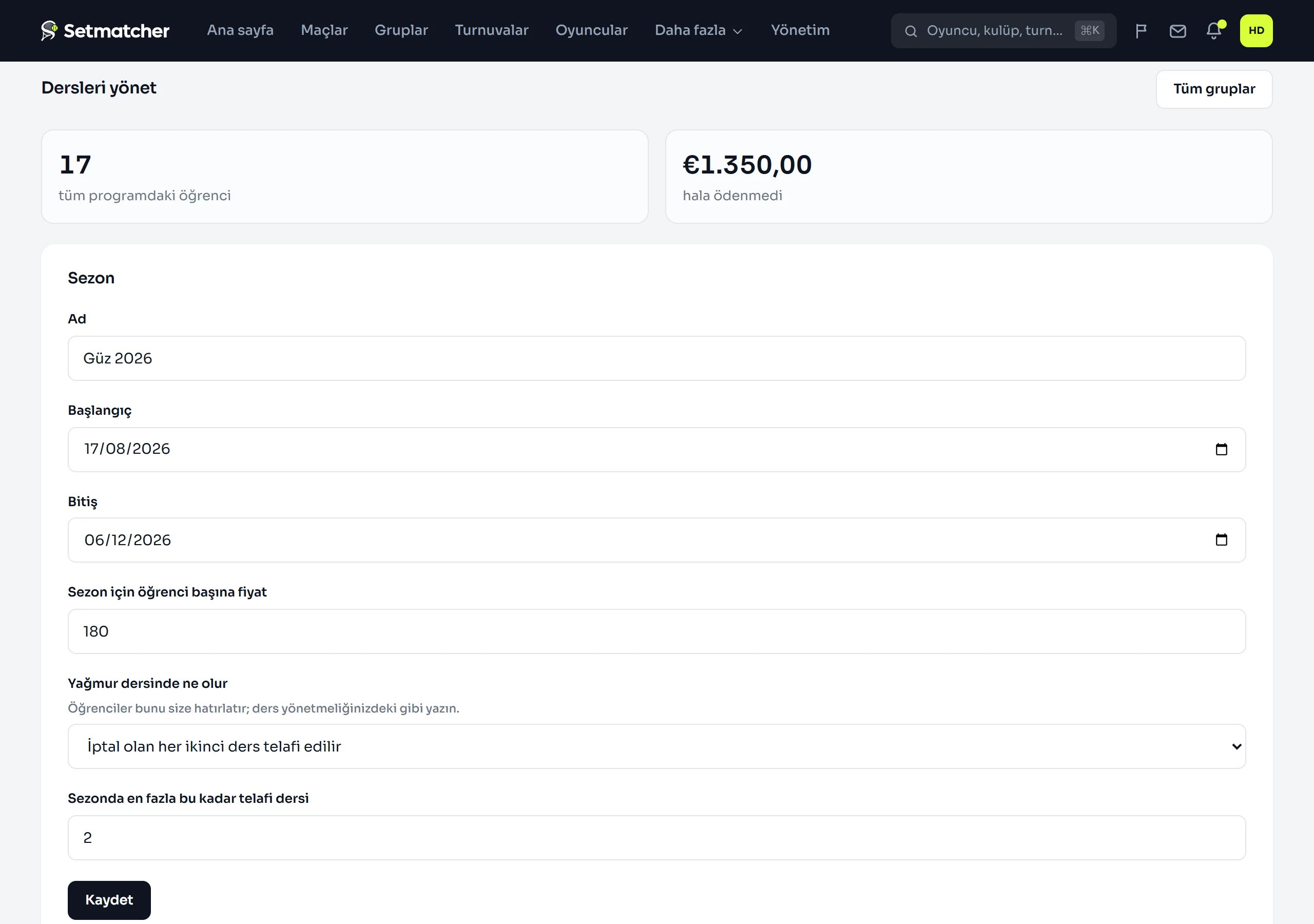Go to Yönetim section
Image resolution: width=1314 pixels, height=924 pixels.
[x=800, y=30]
